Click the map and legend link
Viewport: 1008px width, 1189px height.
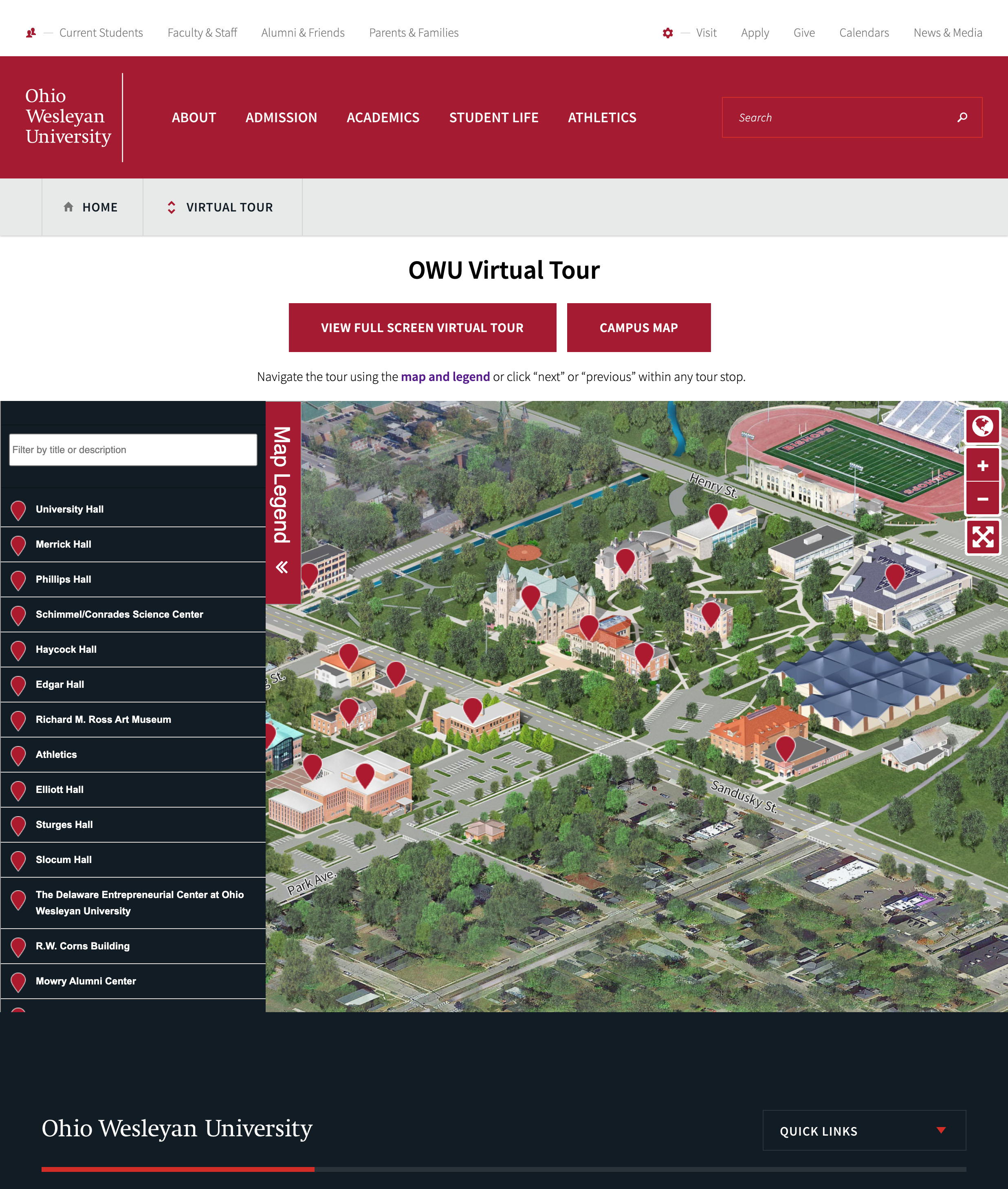point(446,377)
